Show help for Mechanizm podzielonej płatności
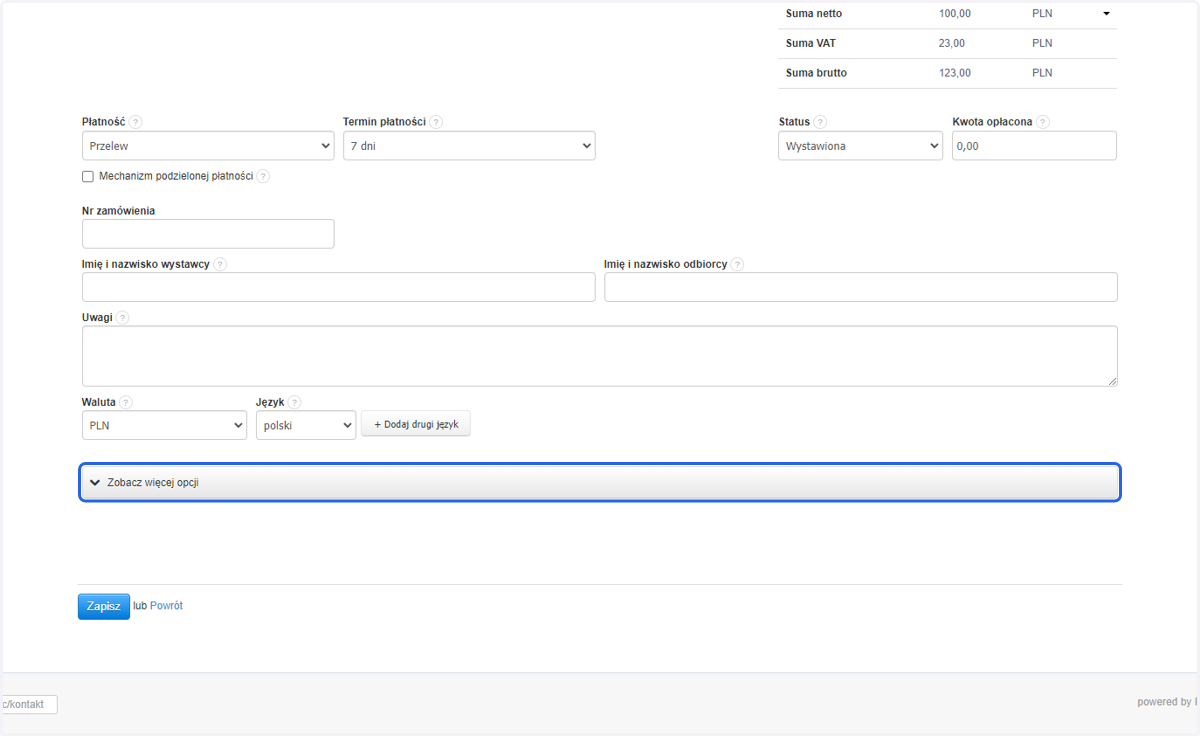Viewport: 1200px width, 736px height. point(263,176)
